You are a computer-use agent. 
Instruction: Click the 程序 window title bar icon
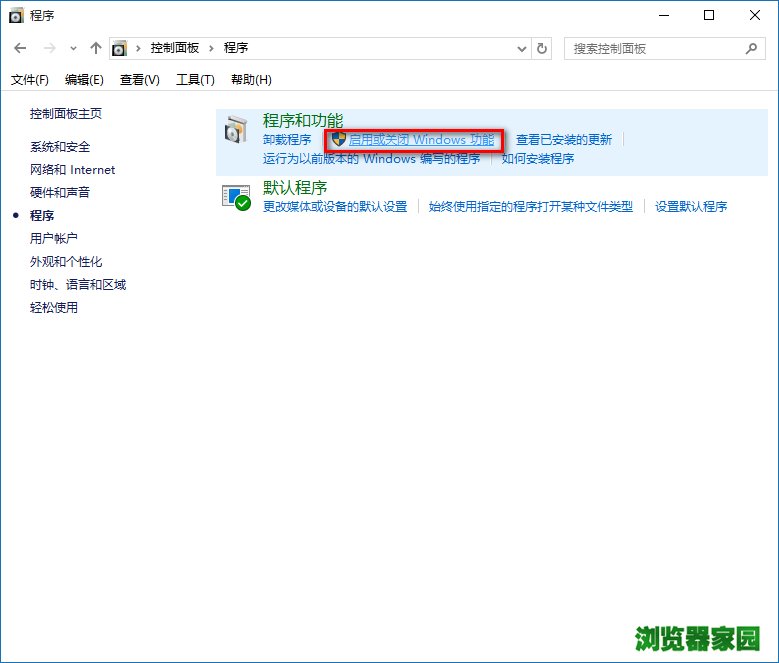tap(16, 16)
